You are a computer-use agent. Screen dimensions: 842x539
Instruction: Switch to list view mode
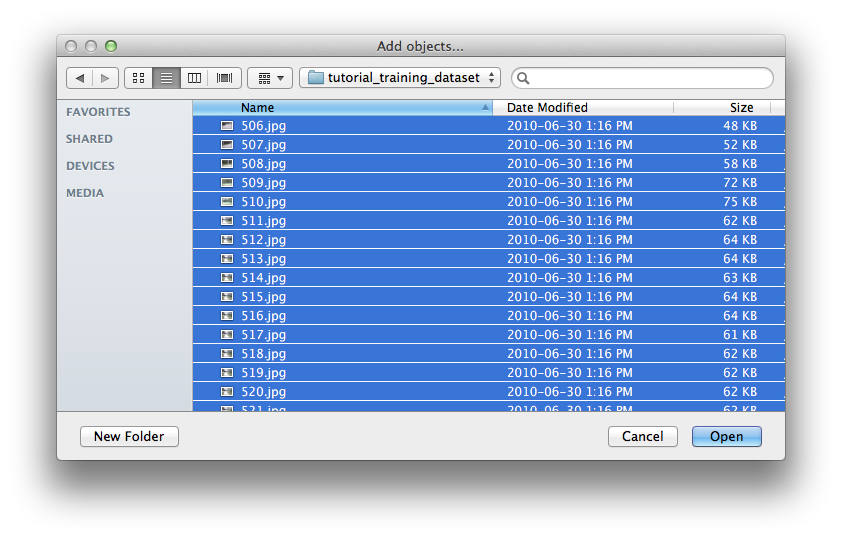166,78
